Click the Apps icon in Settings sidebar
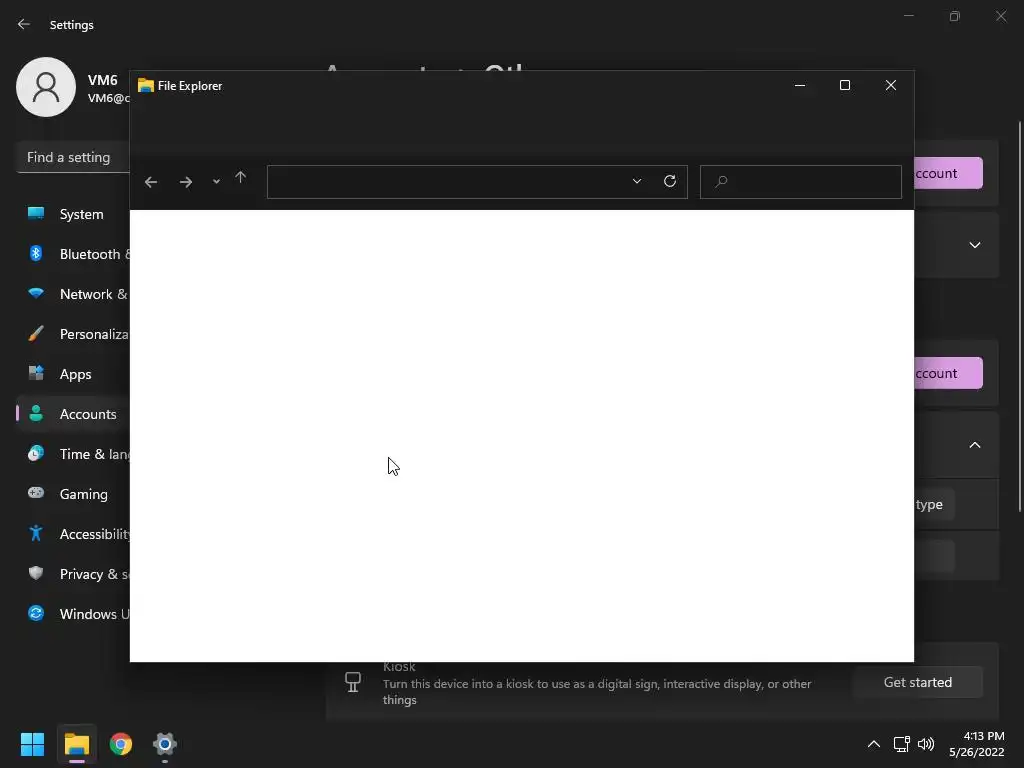Viewport: 1024px width, 768px height. tap(36, 373)
